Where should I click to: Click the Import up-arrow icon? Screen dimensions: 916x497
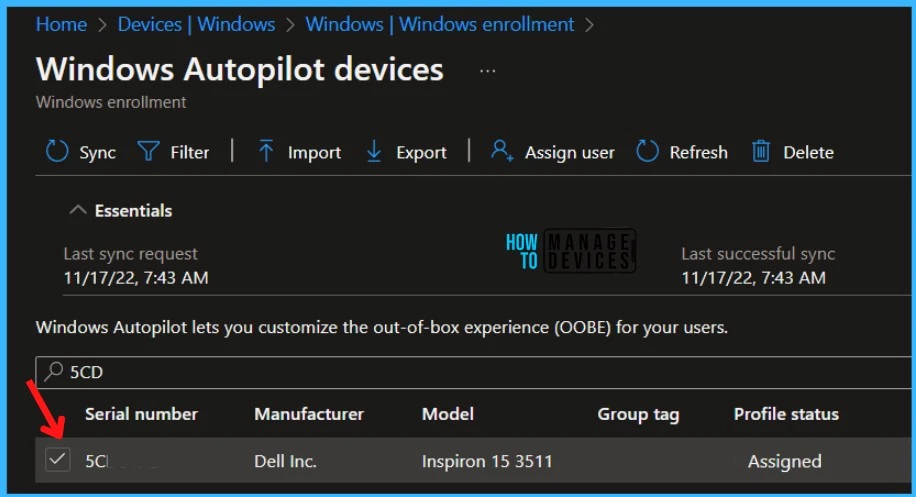tap(266, 151)
